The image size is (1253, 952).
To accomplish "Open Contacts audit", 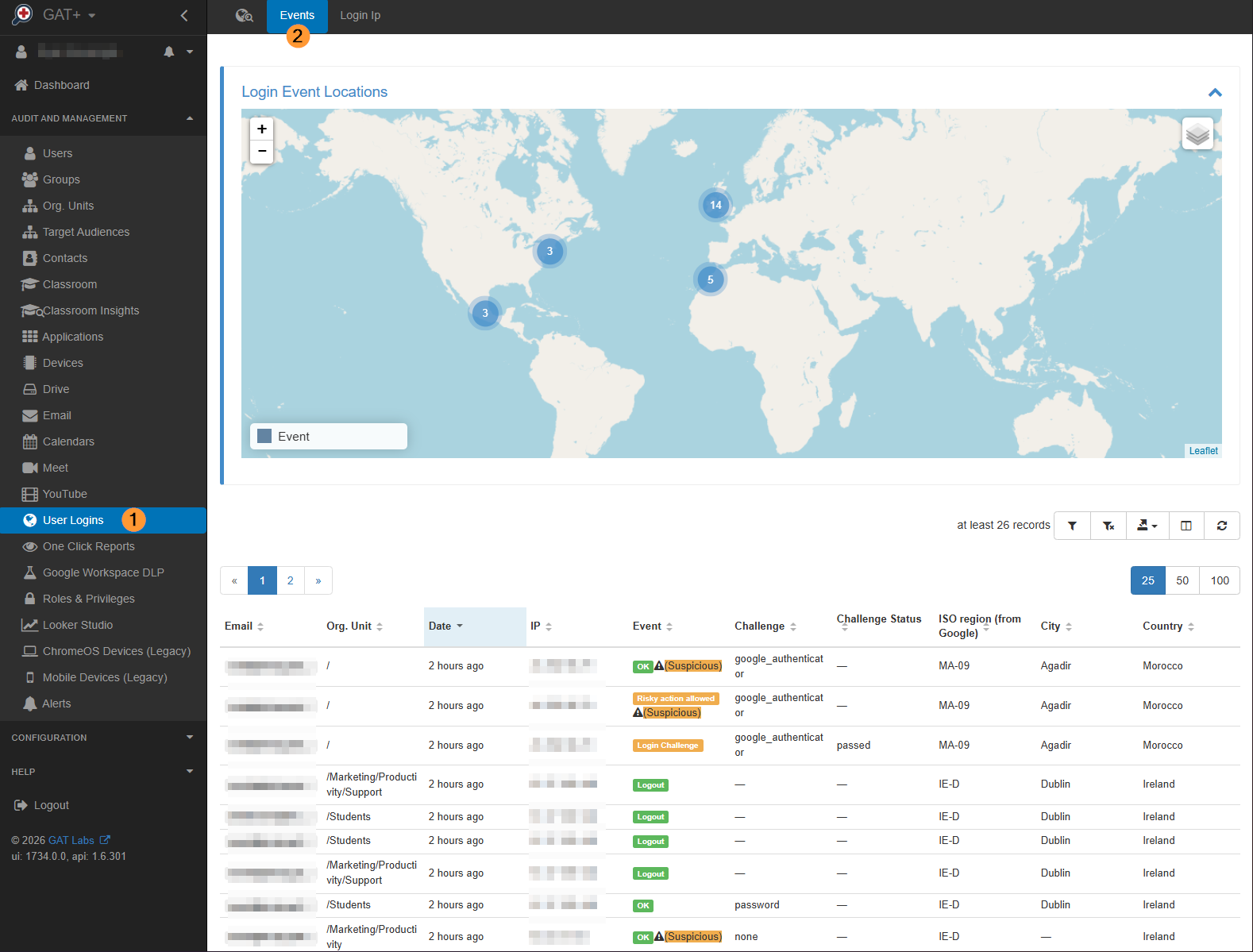I will click(65, 258).
